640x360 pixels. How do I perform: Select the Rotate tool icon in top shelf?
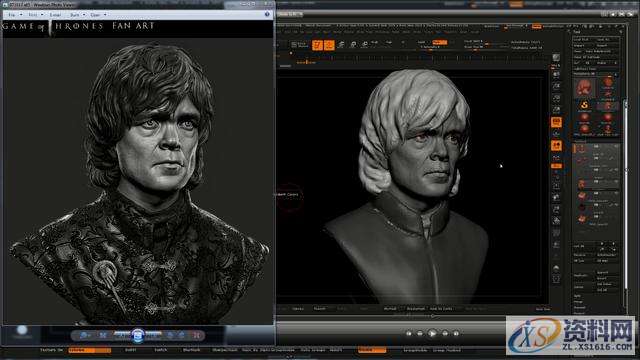[x=365, y=44]
